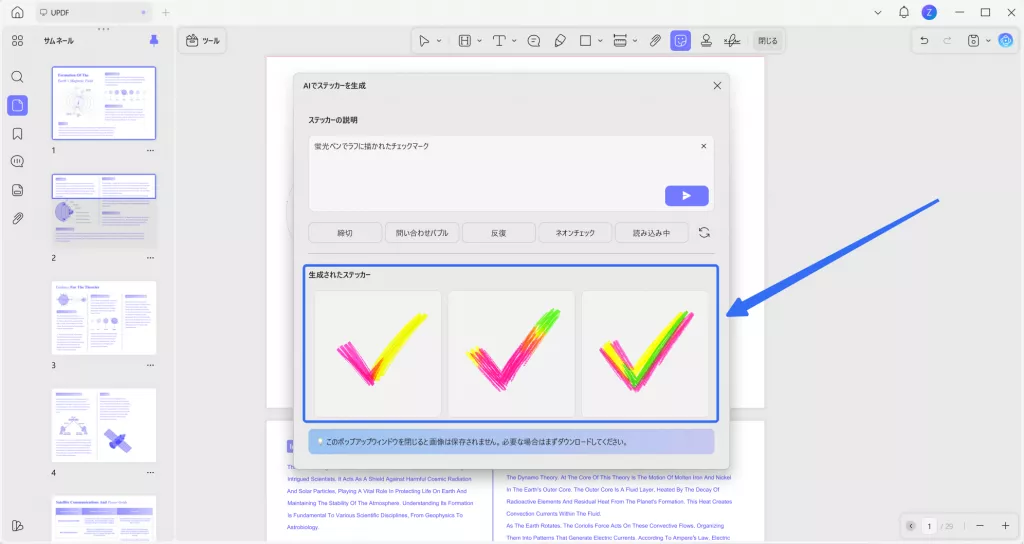Expand the pointer tool dropdown arrow
Screen dimensions: 1024x544
[439, 40]
